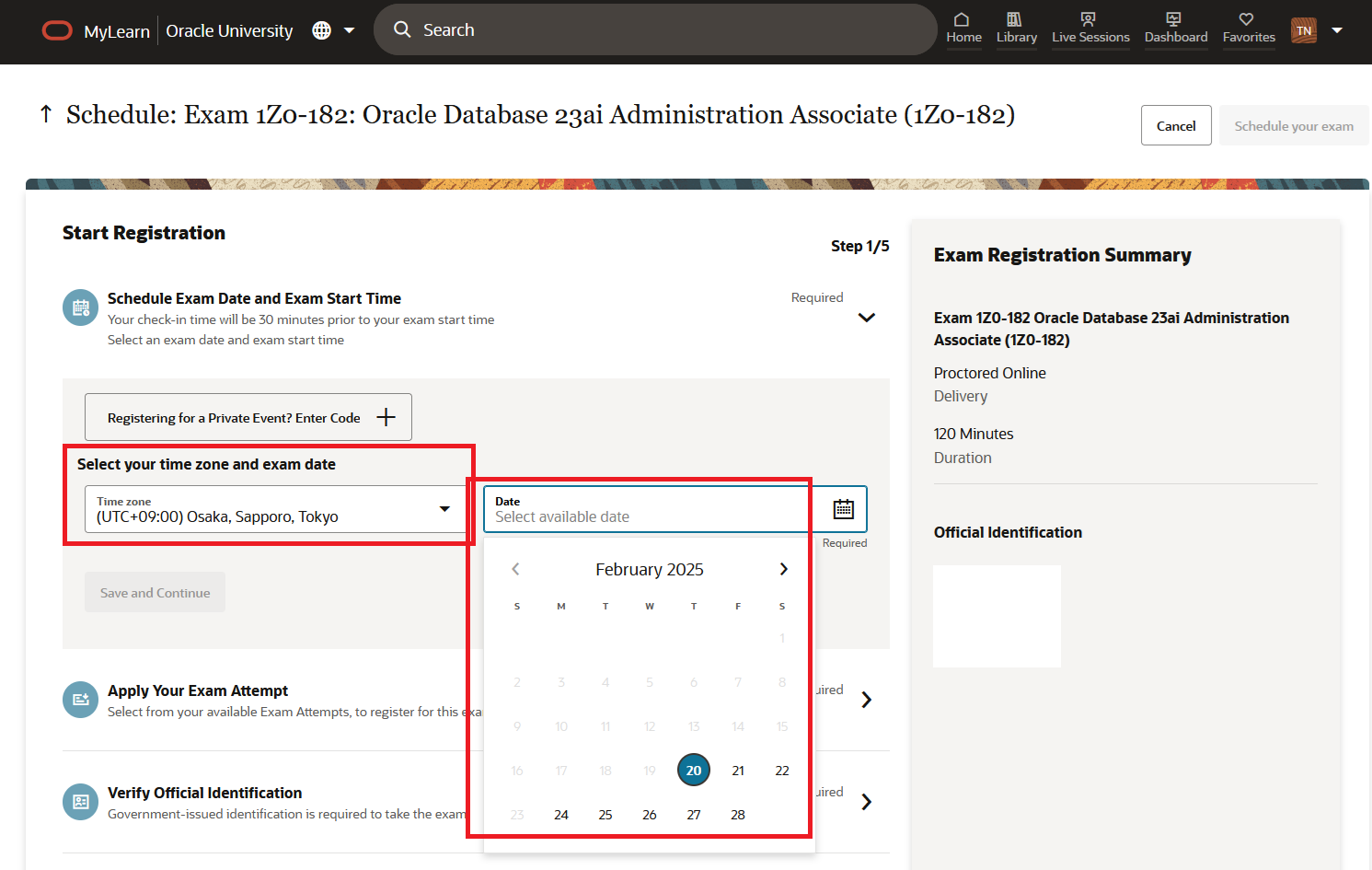Click the Cancel button
The image size is (1372, 870).
point(1176,125)
